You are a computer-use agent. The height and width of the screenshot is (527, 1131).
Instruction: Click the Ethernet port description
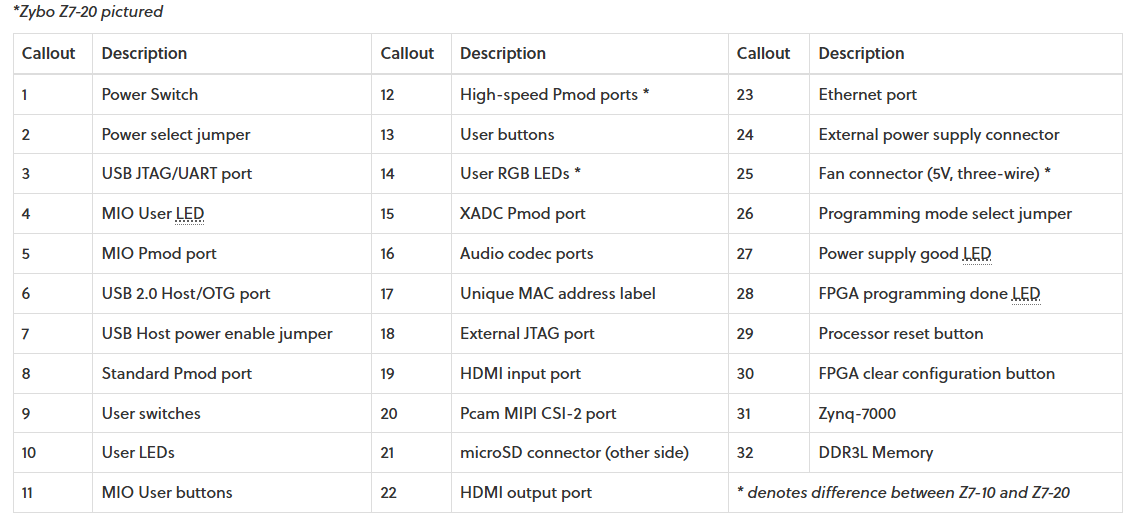point(867,95)
